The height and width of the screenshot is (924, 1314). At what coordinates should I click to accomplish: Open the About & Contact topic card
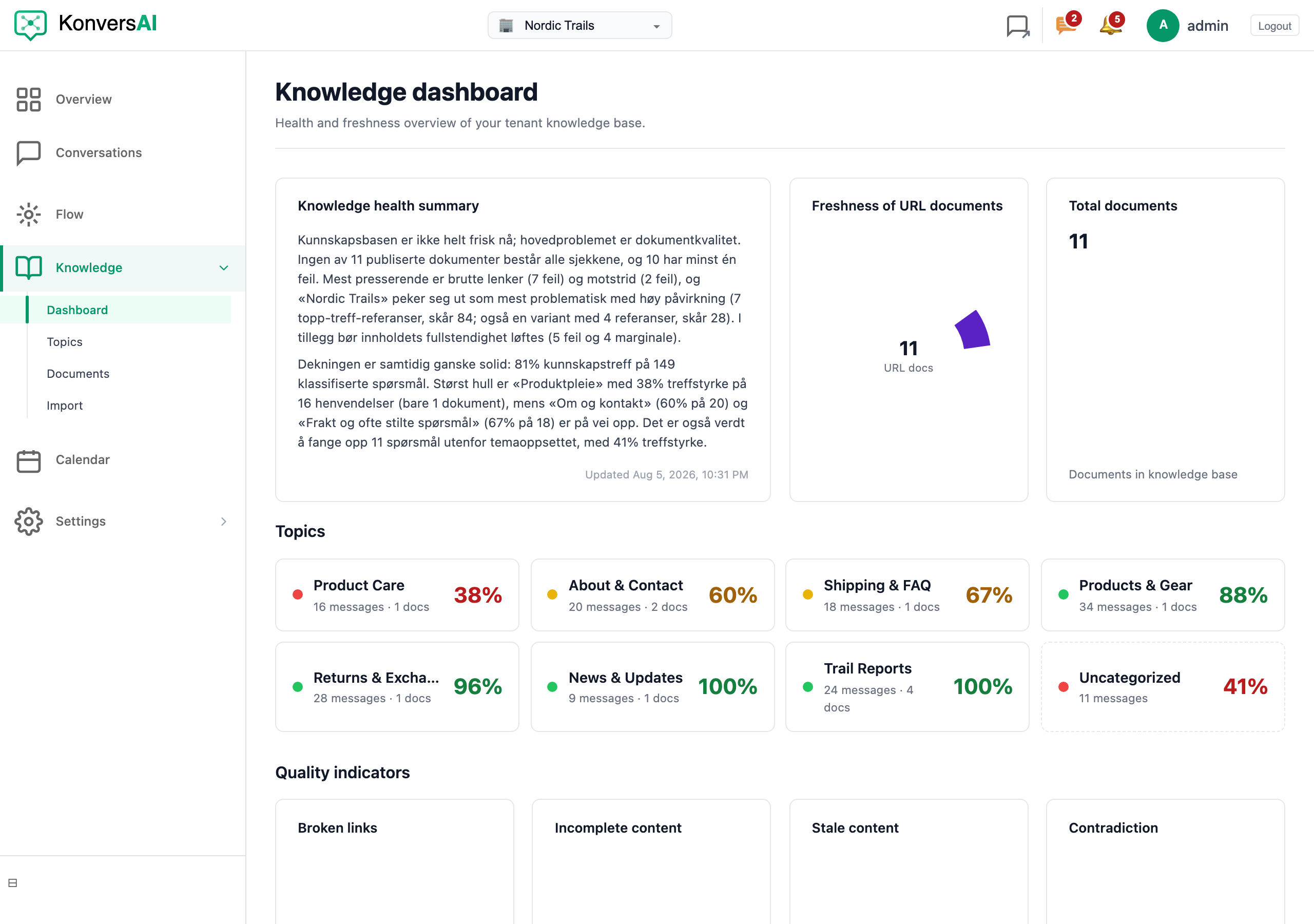coord(652,595)
